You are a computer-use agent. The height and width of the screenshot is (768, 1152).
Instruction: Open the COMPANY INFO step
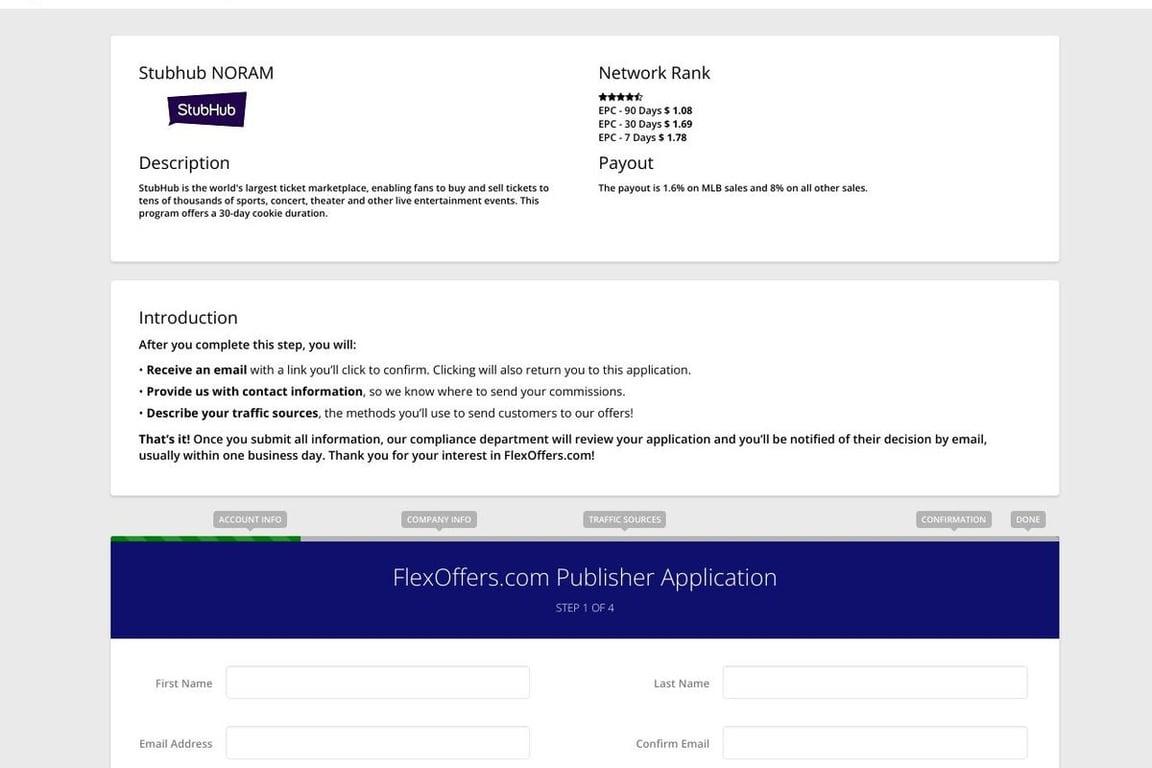pyautogui.click(x=438, y=517)
